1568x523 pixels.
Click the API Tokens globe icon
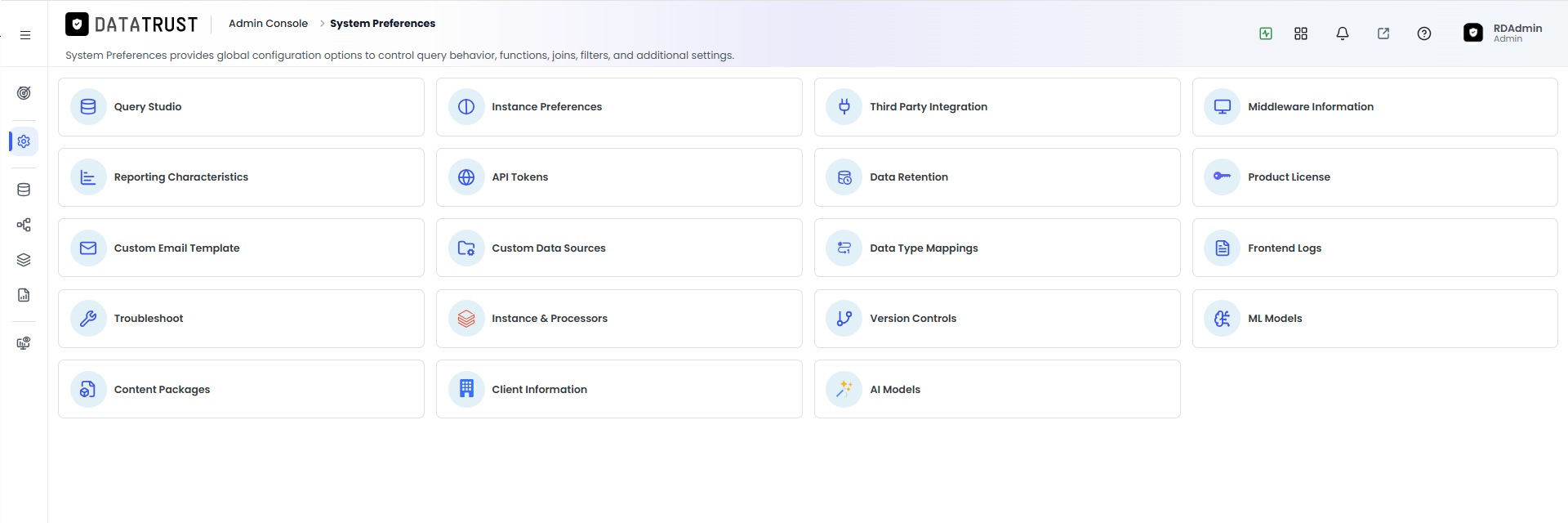[x=466, y=177]
